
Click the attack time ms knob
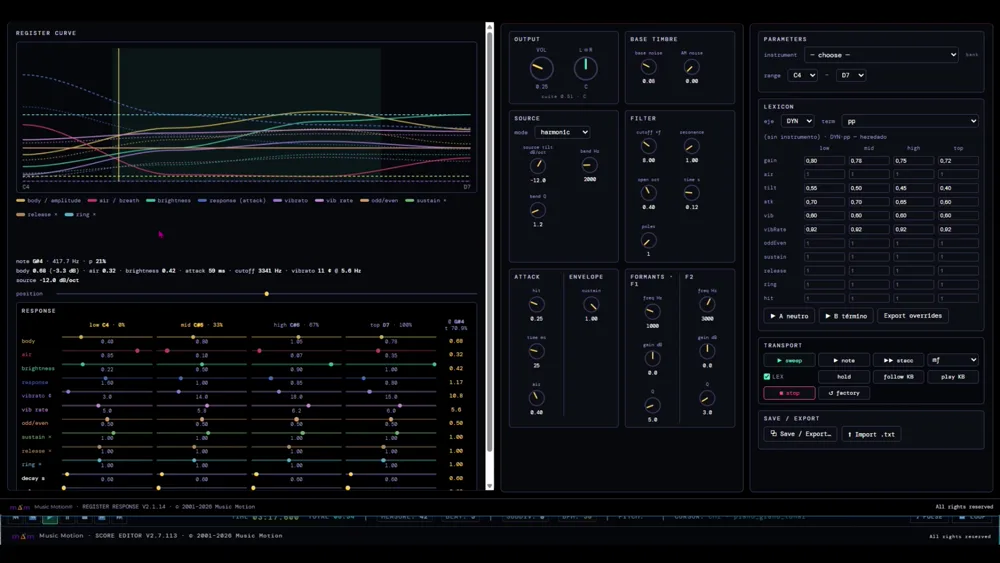(536, 351)
